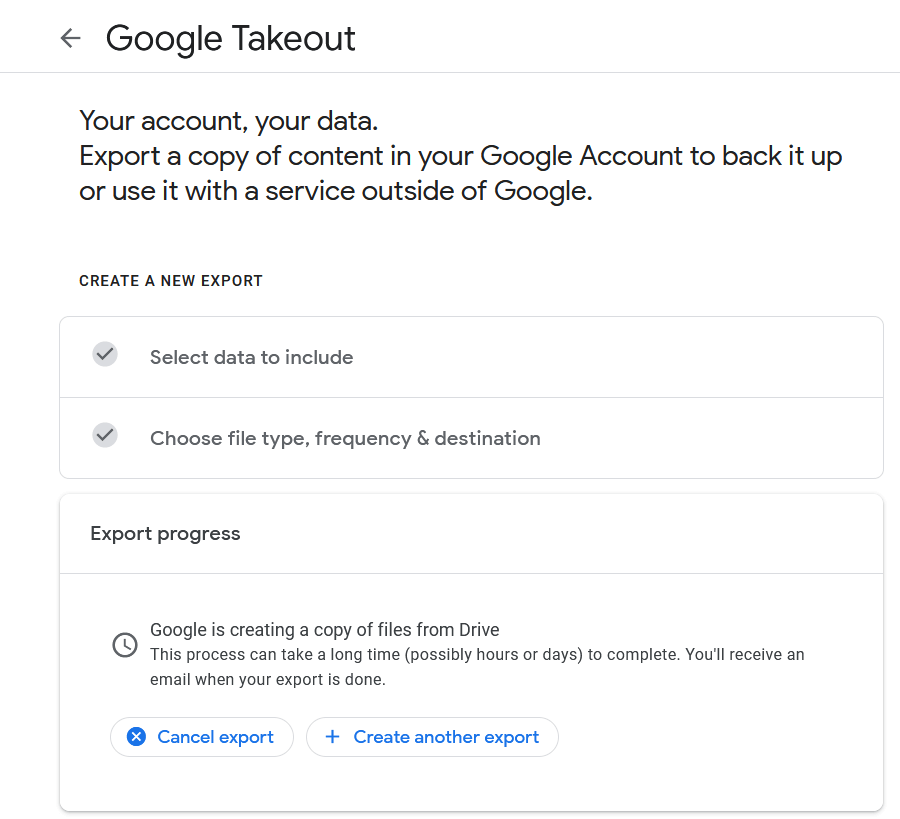
Task: Expand the Select data to include step
Action: (251, 357)
